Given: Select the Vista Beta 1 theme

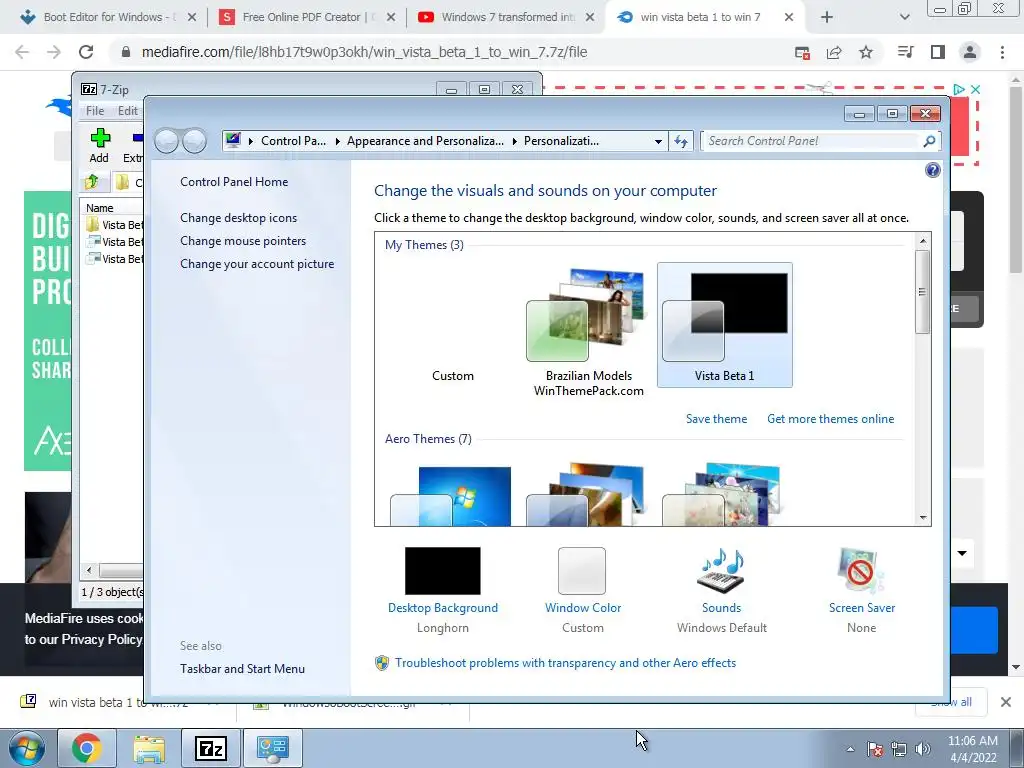Looking at the screenshot, I should pyautogui.click(x=724, y=325).
